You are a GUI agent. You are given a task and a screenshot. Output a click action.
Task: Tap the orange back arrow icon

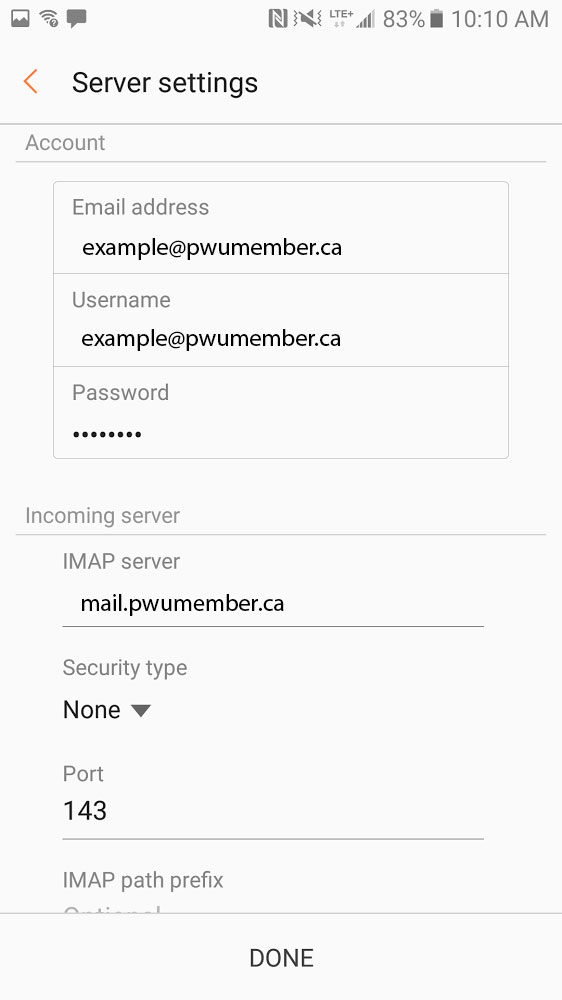click(x=30, y=82)
